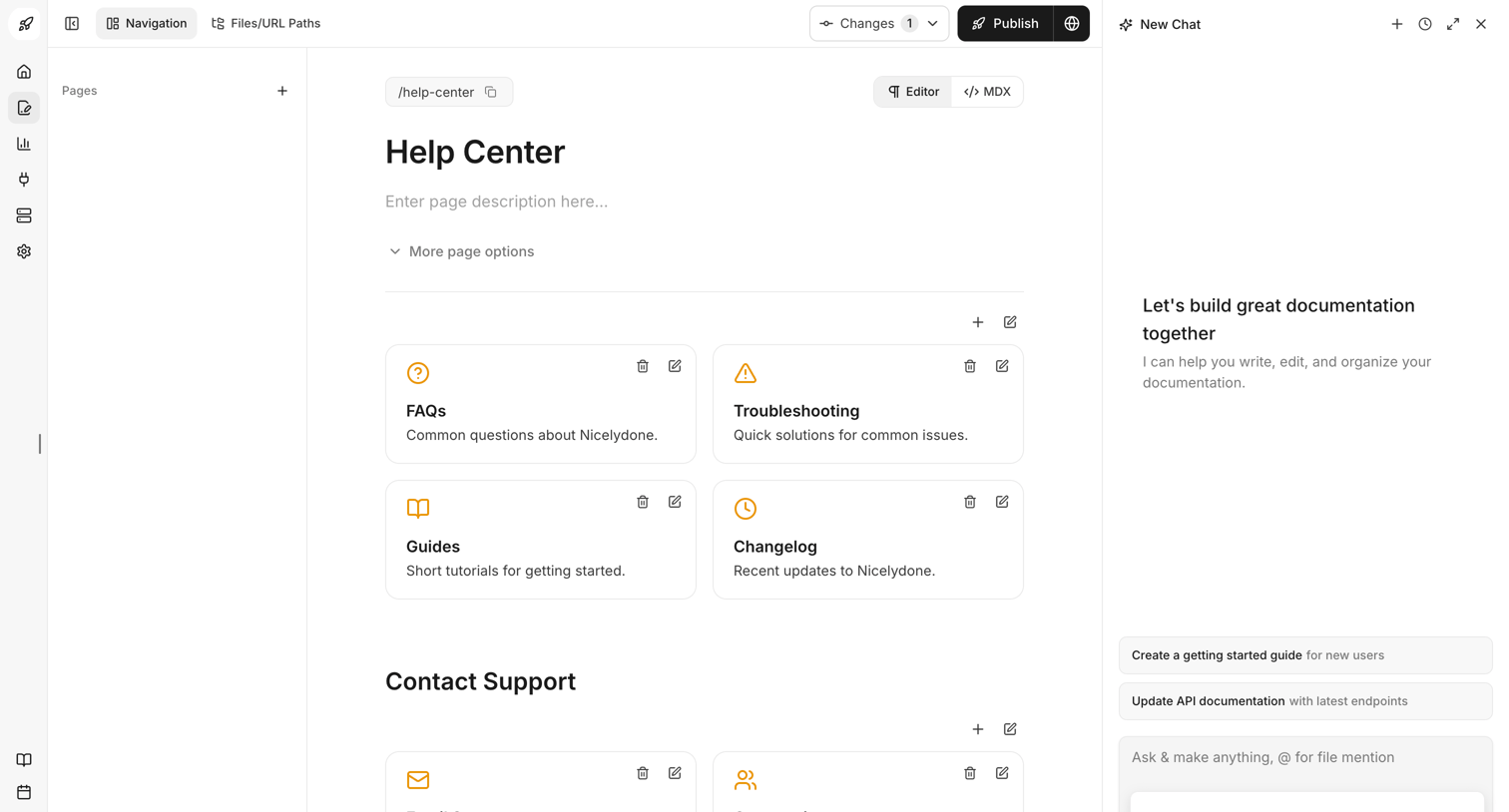Delete the Changelog card
Screen dimensions: 1509x812
[x=970, y=502]
